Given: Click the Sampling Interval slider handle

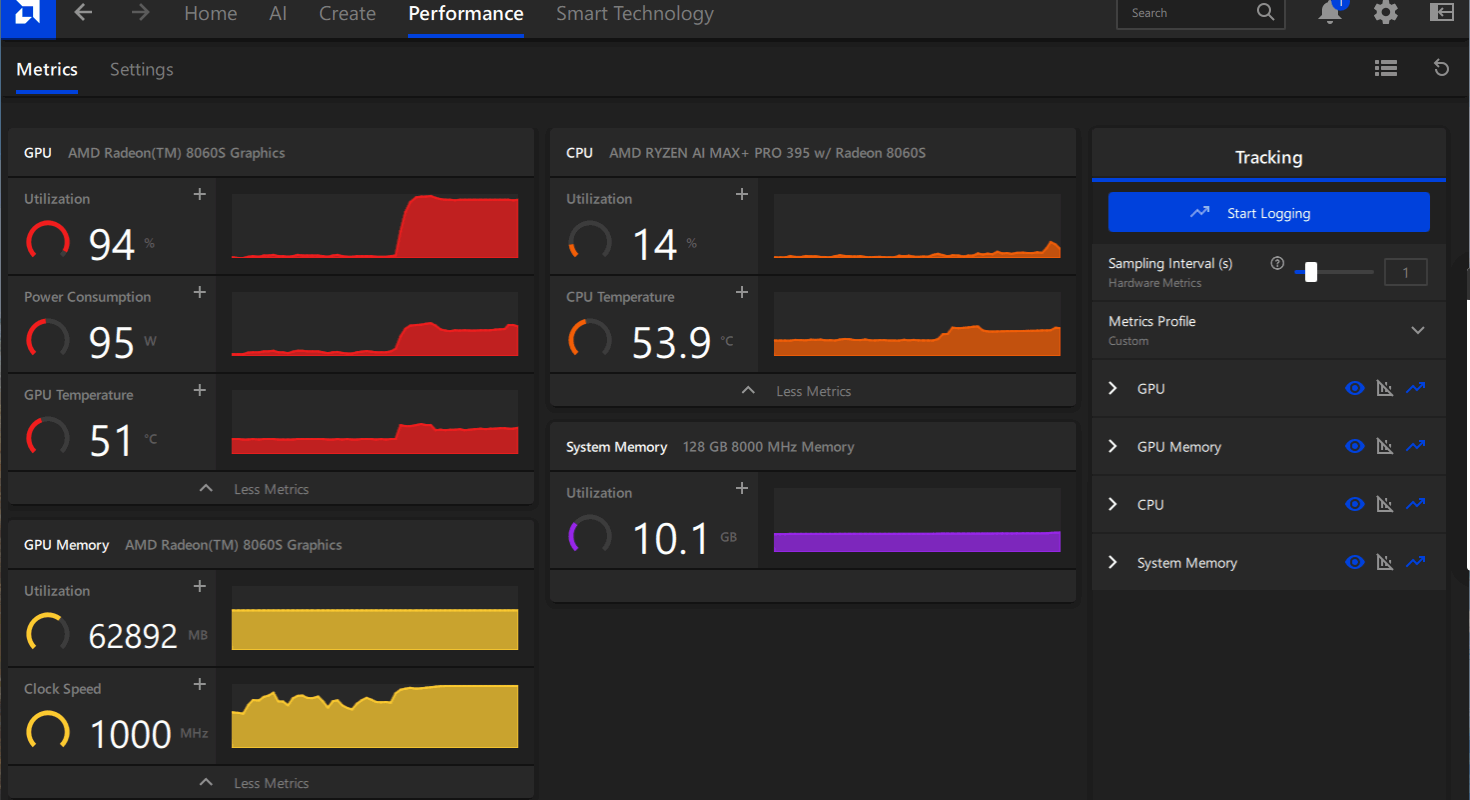Looking at the screenshot, I should [x=1310, y=272].
